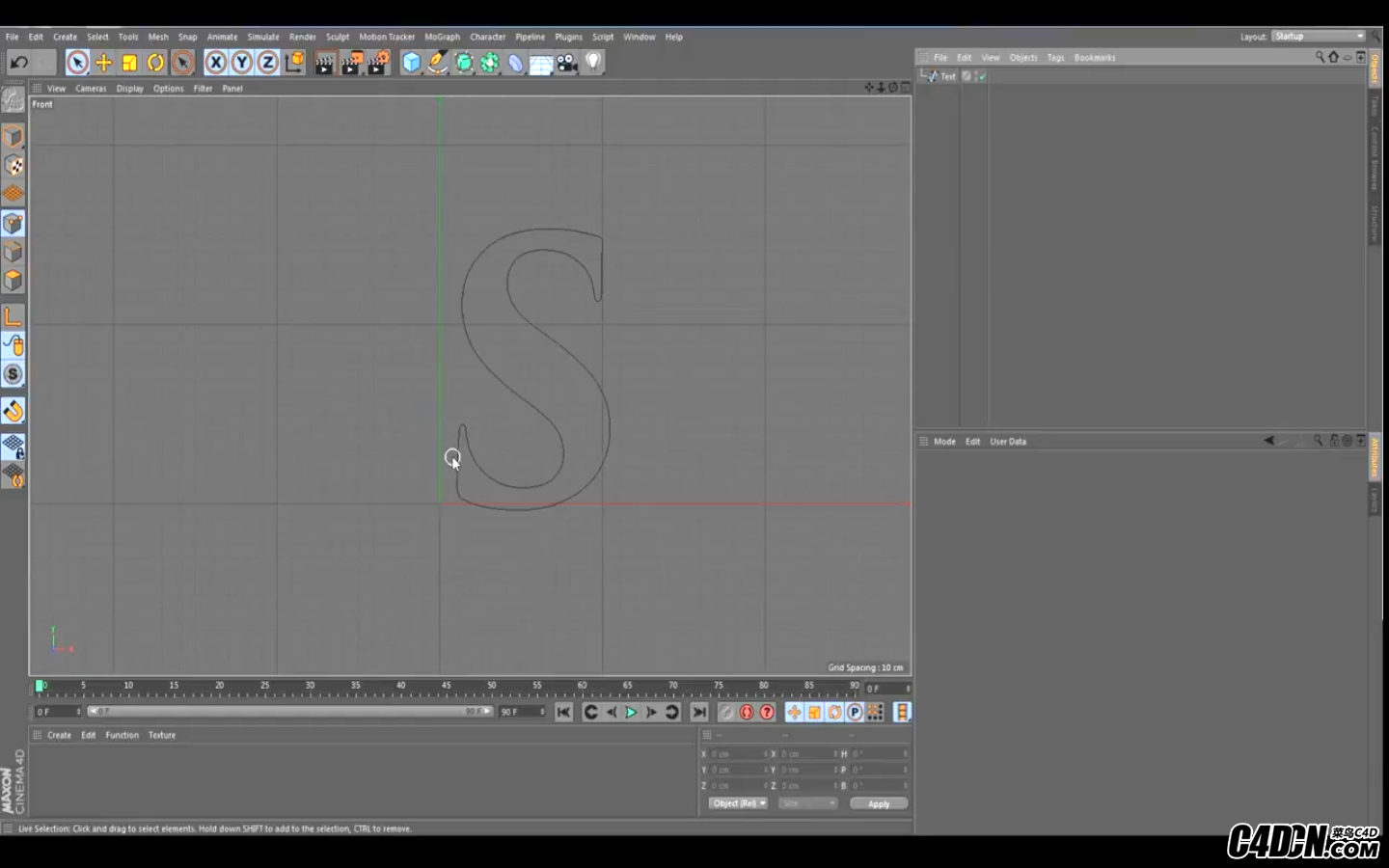Toggle Tweak mode icon
Viewport: 1389px width, 868px height.
click(x=14, y=345)
